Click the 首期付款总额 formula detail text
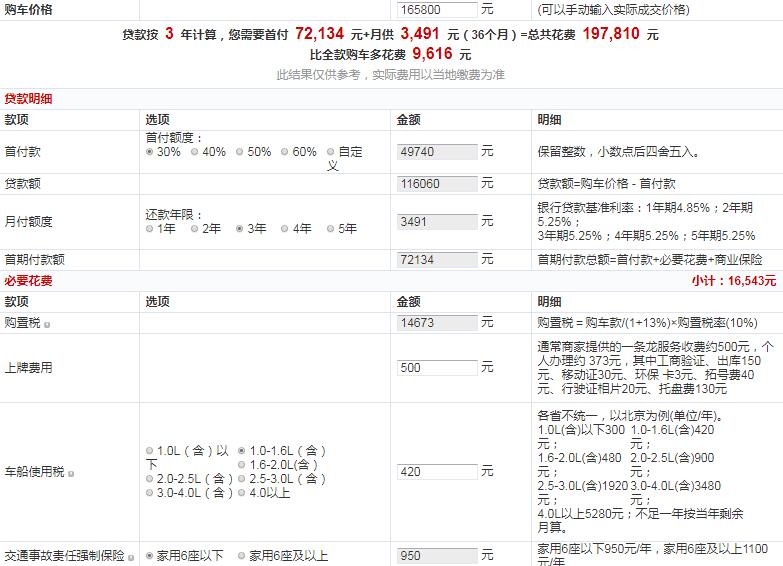This screenshot has height=566, width=783. tap(650, 260)
